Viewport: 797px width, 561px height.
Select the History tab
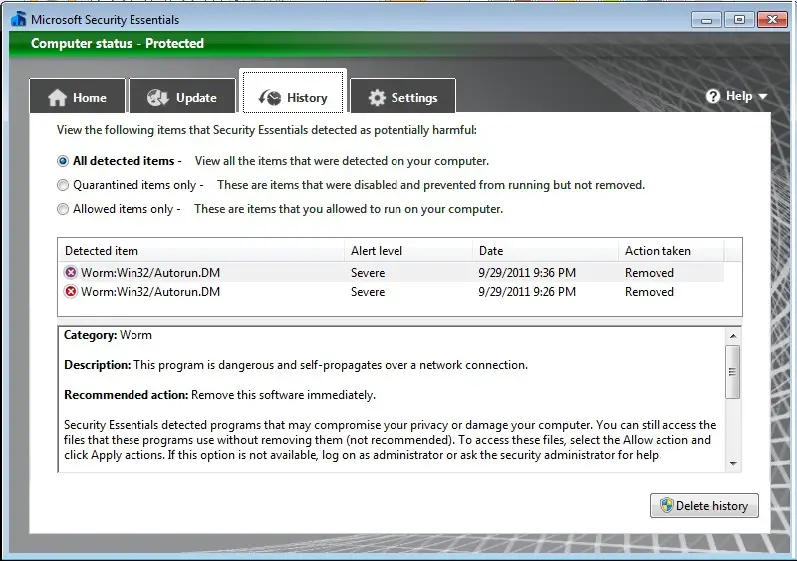pyautogui.click(x=293, y=92)
